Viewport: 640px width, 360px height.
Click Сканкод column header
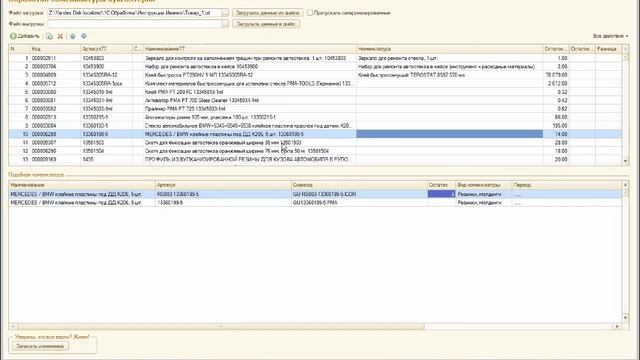pyautogui.click(x=359, y=185)
